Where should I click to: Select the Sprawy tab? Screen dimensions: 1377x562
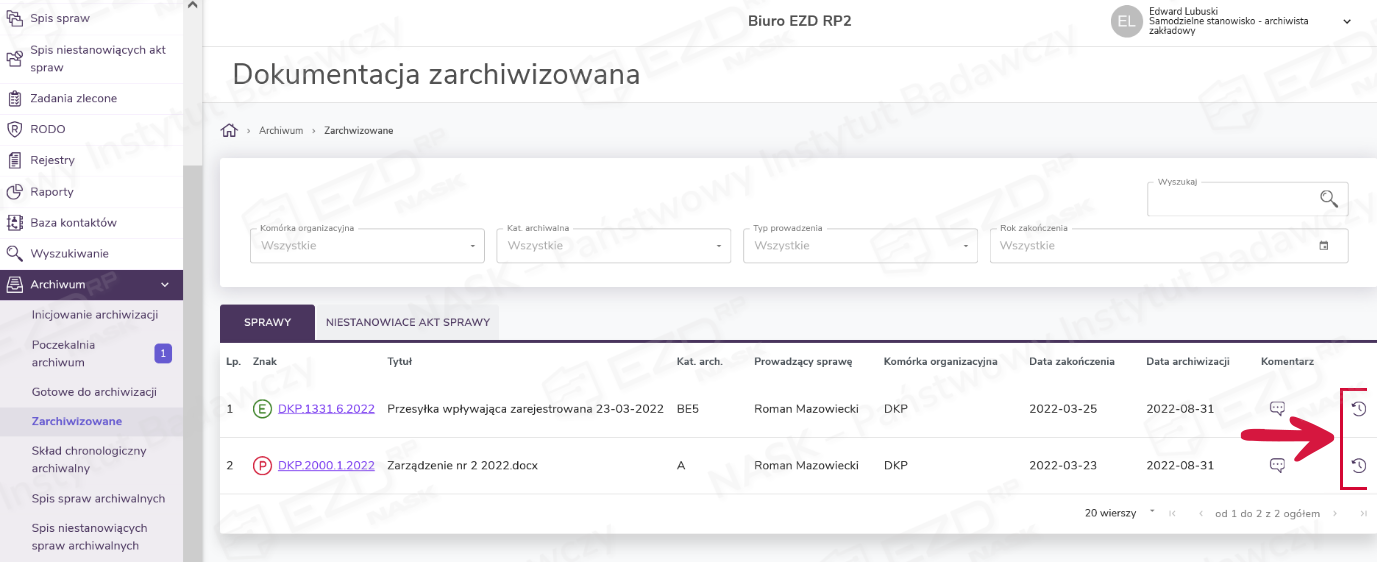[x=267, y=323]
